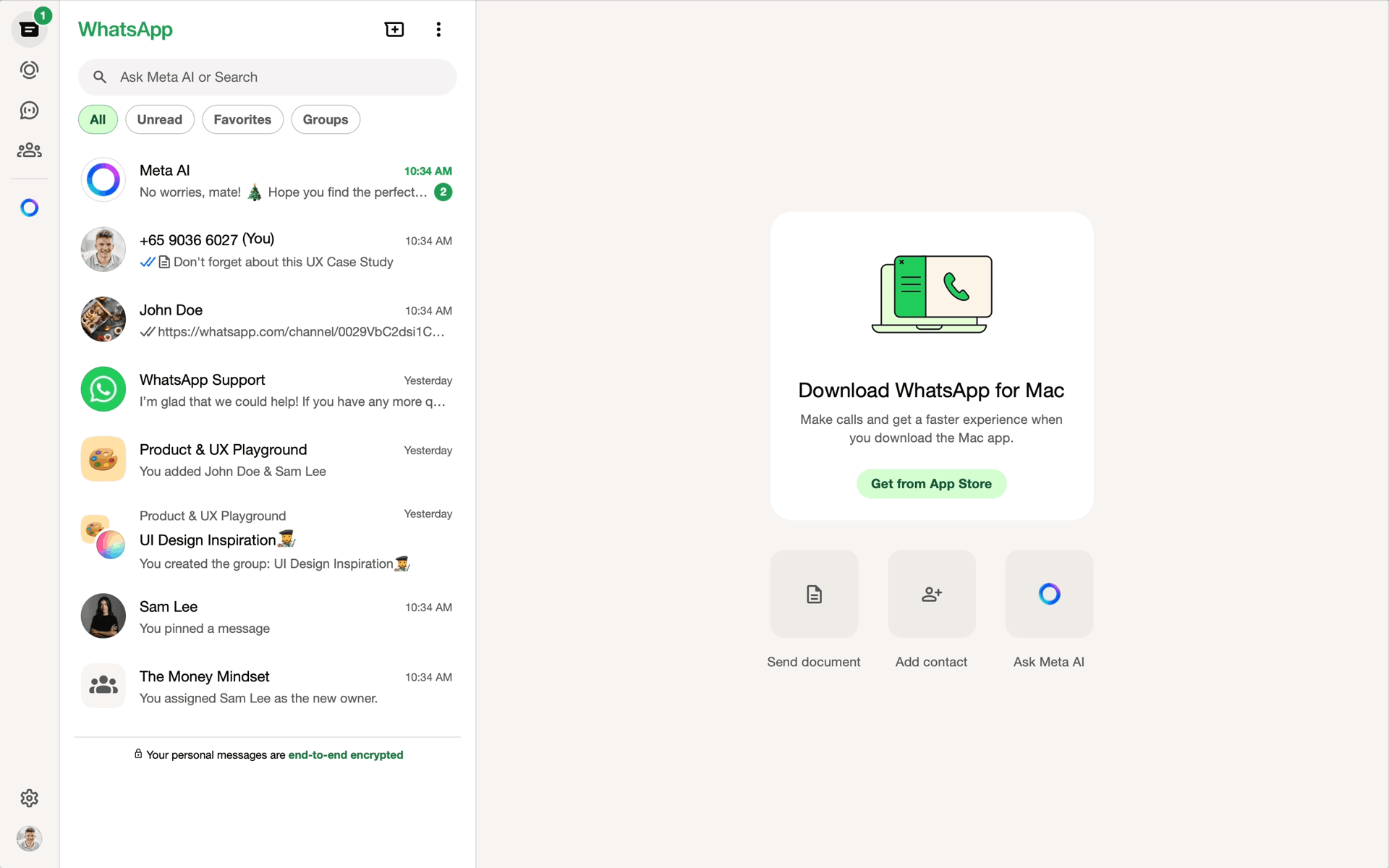
Task: Click the unread badge showing 2
Action: pyautogui.click(x=443, y=192)
